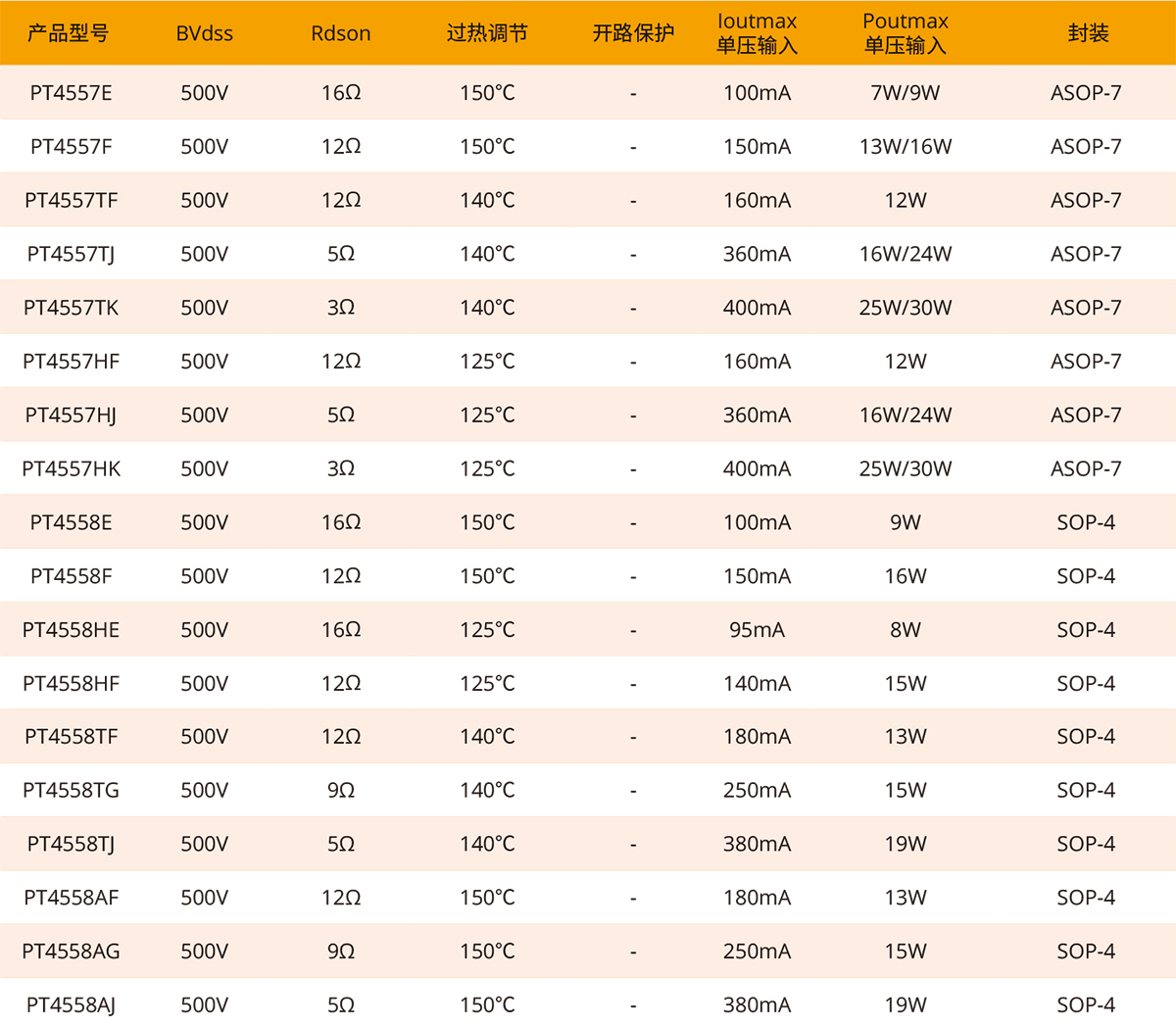Click the PT4558F model name
1176x1027 pixels.
click(x=71, y=576)
